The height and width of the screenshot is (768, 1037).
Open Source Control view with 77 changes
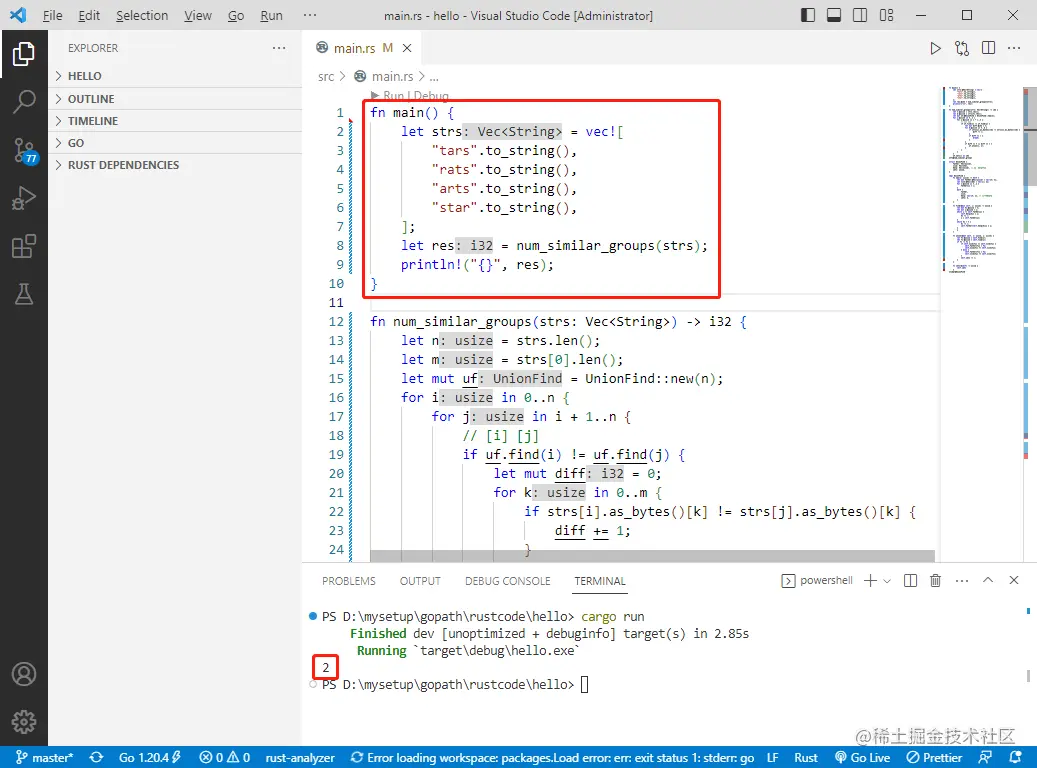pos(24,151)
